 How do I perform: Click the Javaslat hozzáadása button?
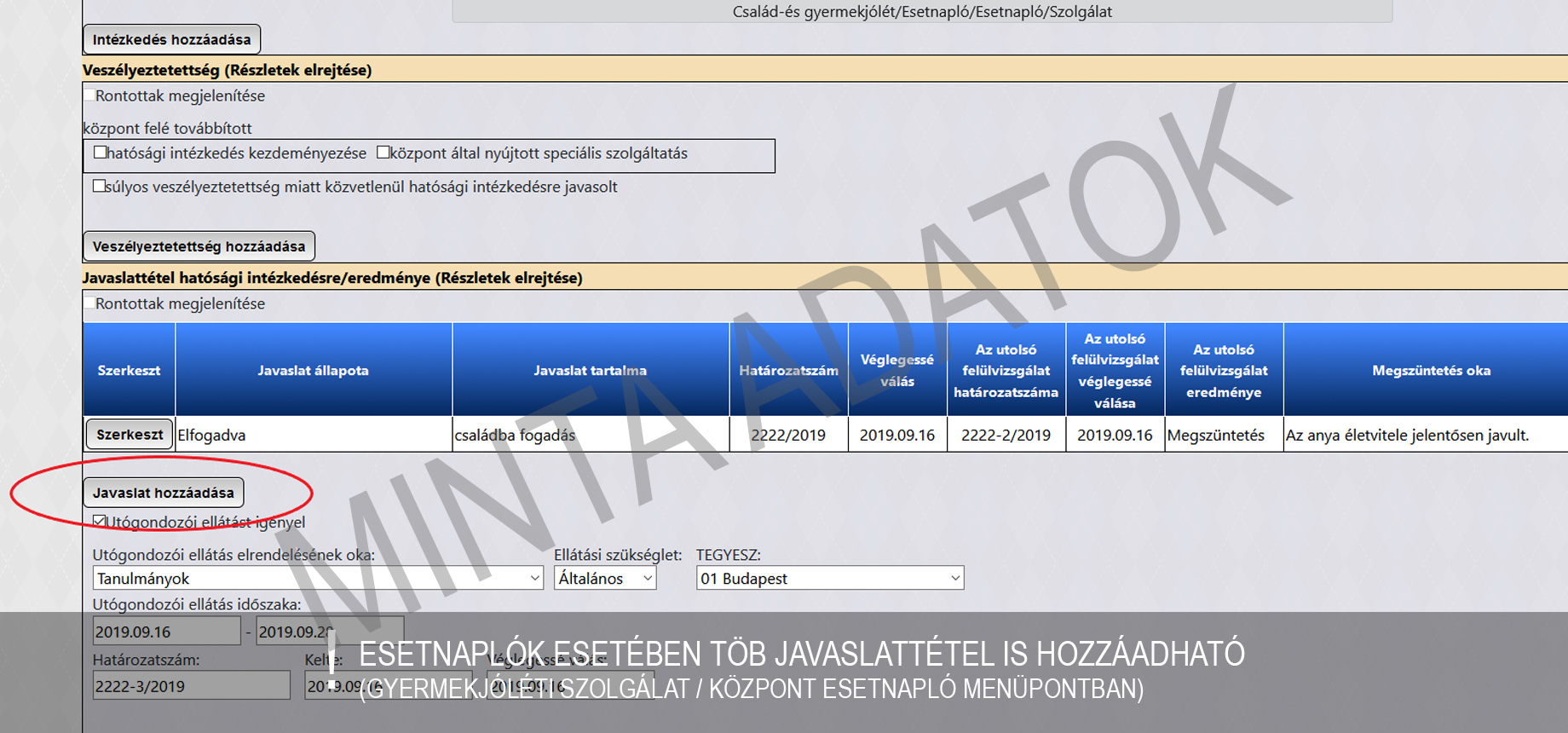164,493
